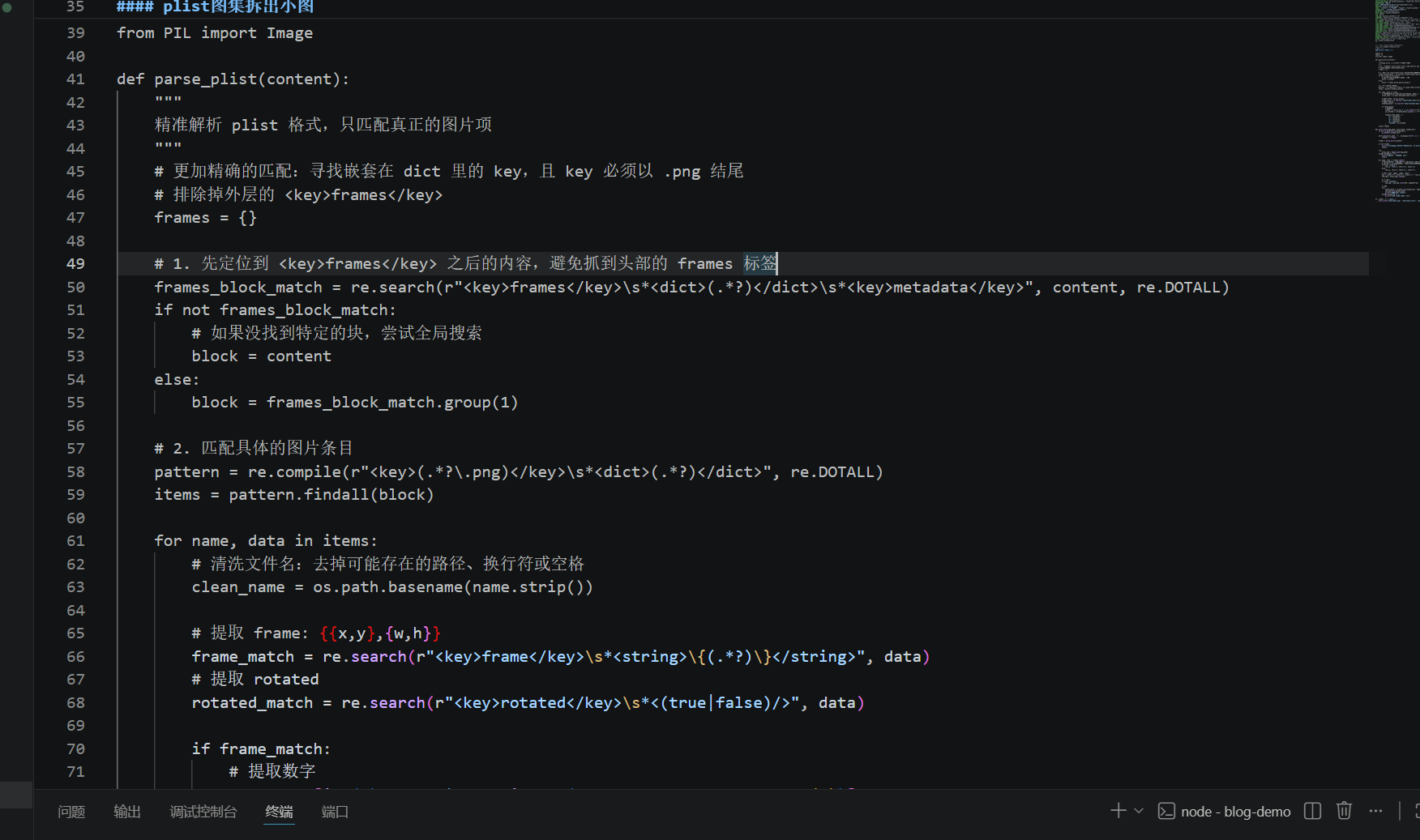Open the 调试控制台 tab
The image size is (1420, 840).
coord(203,811)
